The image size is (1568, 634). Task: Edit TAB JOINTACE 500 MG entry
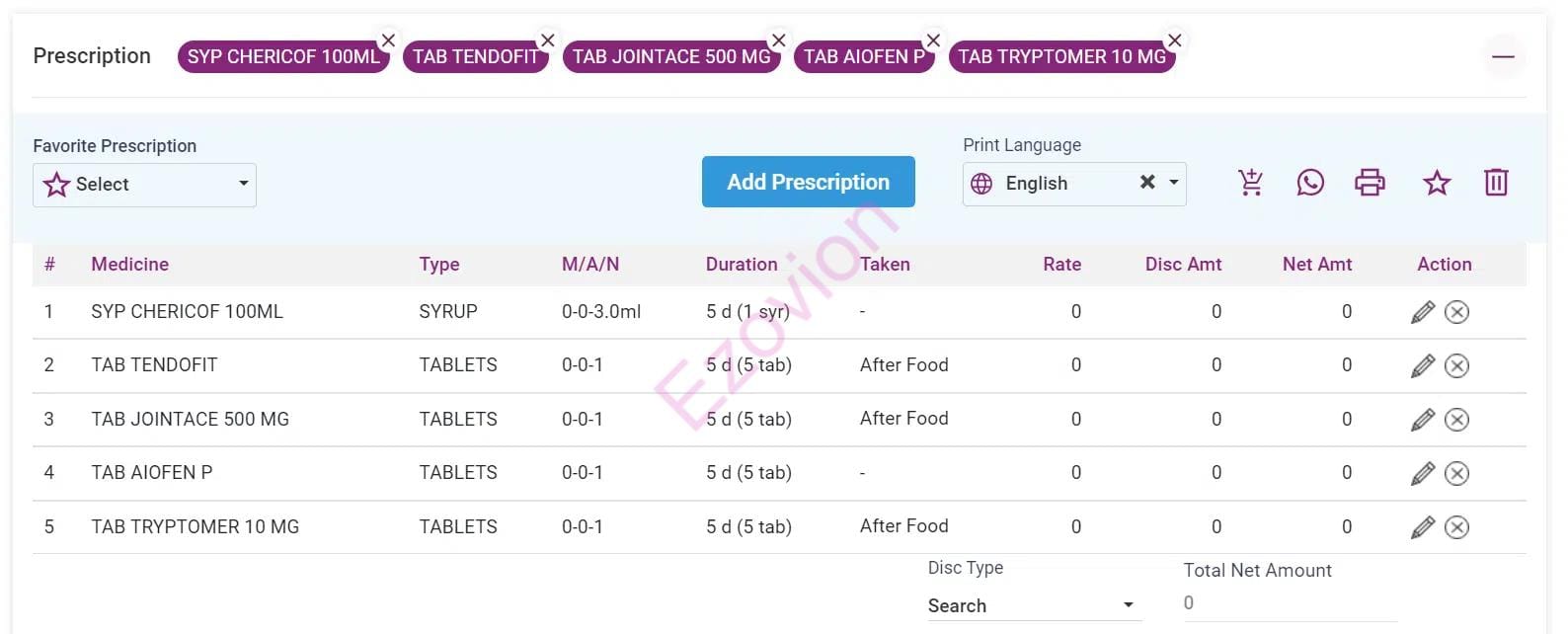click(x=1422, y=420)
